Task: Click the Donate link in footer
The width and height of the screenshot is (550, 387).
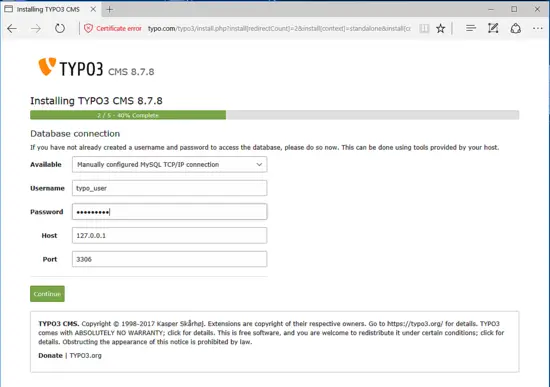Action: pyautogui.click(x=50, y=355)
